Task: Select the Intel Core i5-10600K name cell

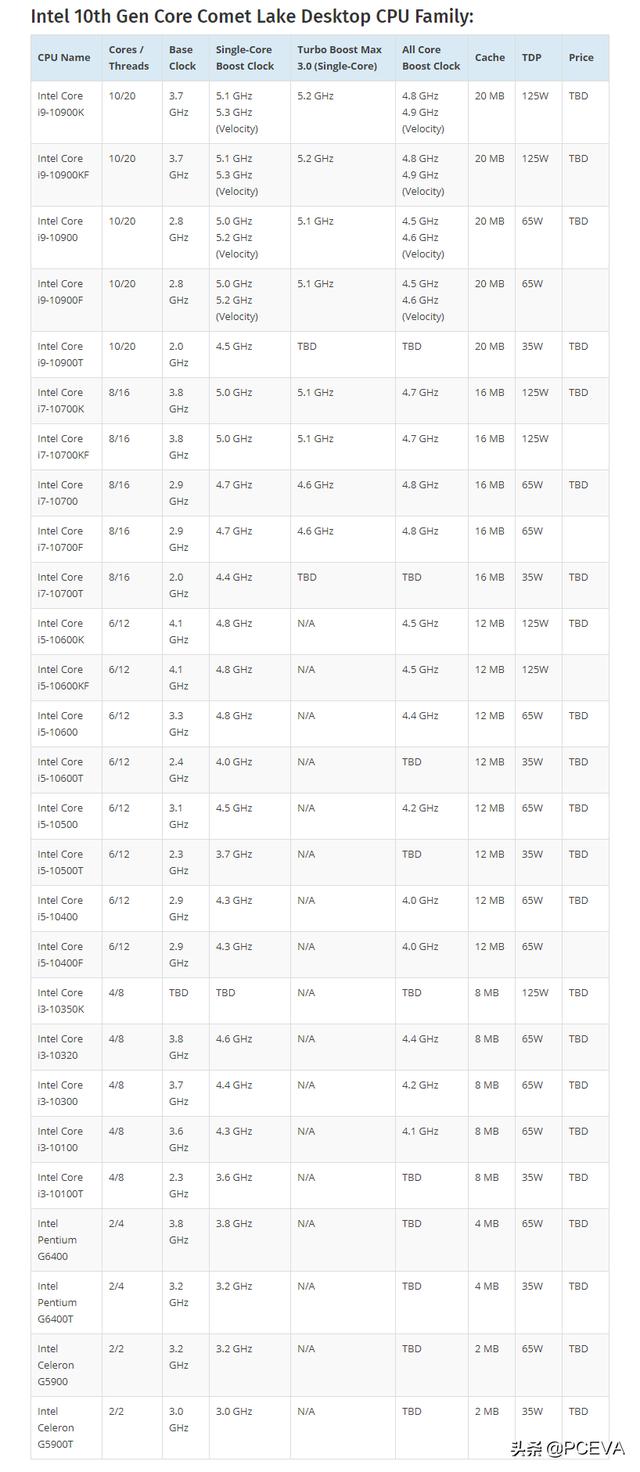Action: click(61, 631)
